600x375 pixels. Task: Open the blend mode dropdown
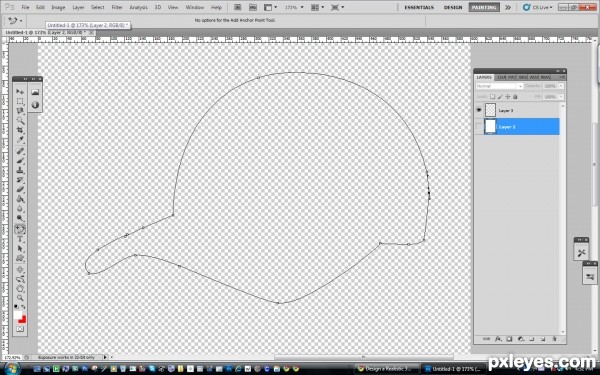(499, 86)
